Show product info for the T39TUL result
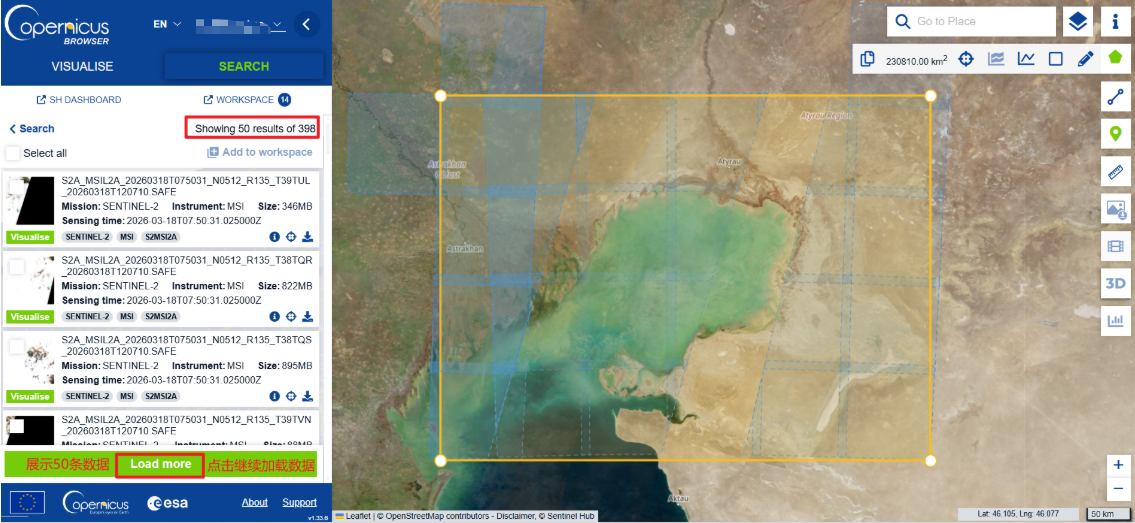This screenshot has height=523, width=1135. pos(274,237)
